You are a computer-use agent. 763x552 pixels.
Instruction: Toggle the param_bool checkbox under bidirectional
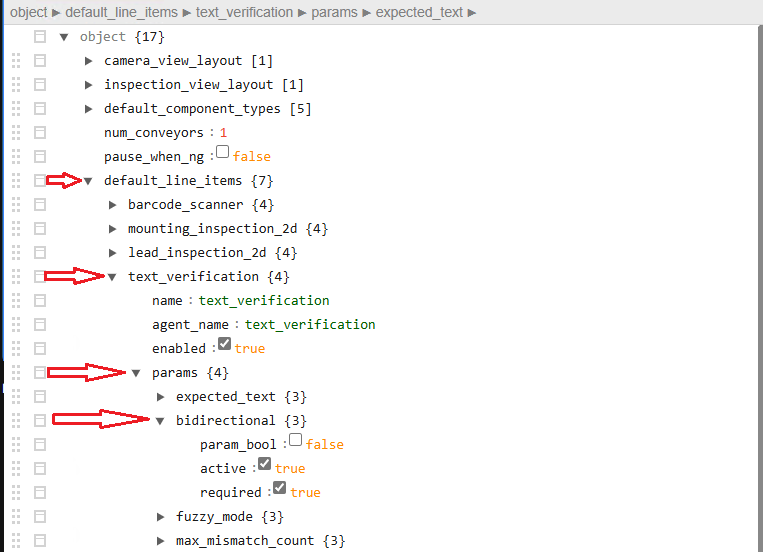click(295, 440)
